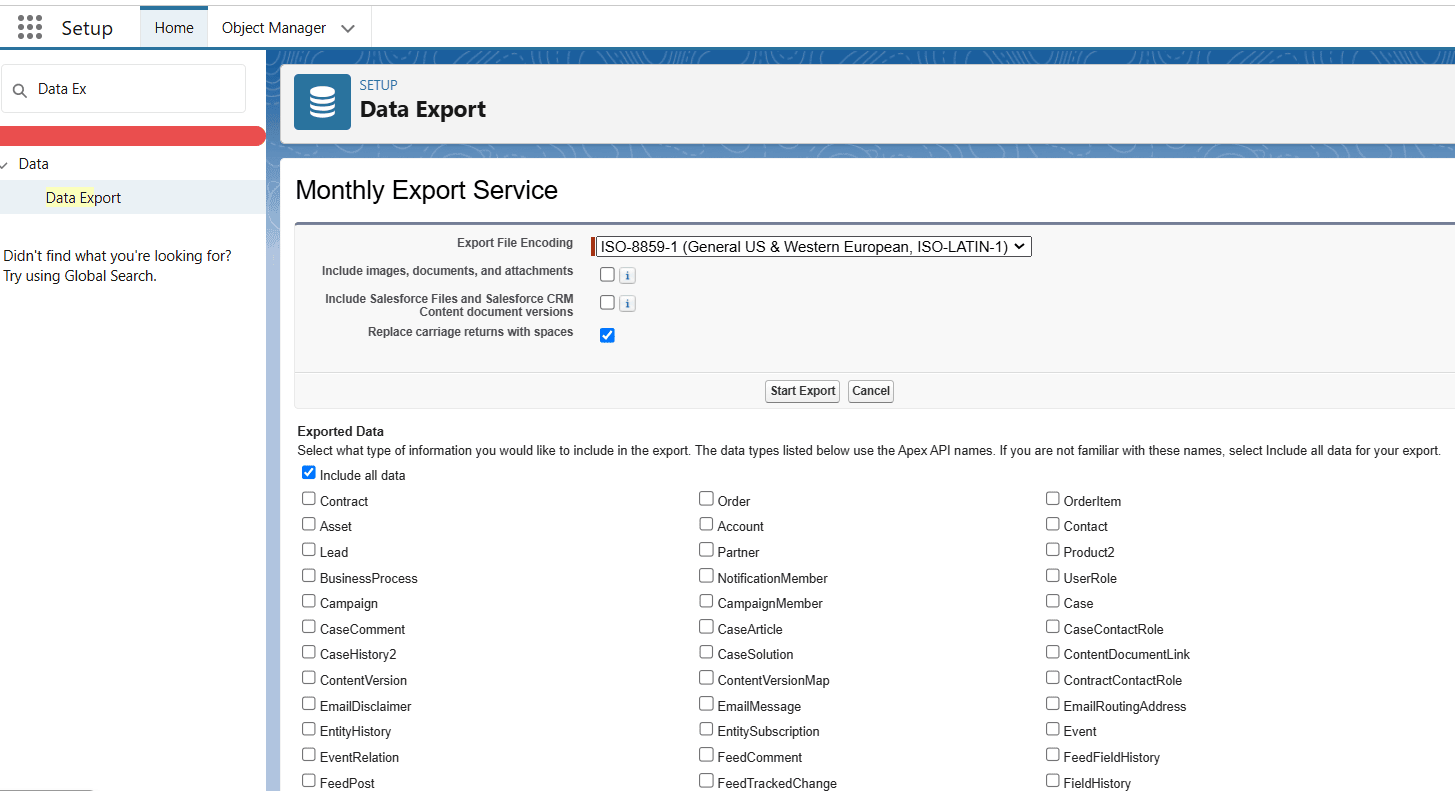Check the CaseContactRole checkbox
This screenshot has height=791, width=1455.
tap(1053, 626)
